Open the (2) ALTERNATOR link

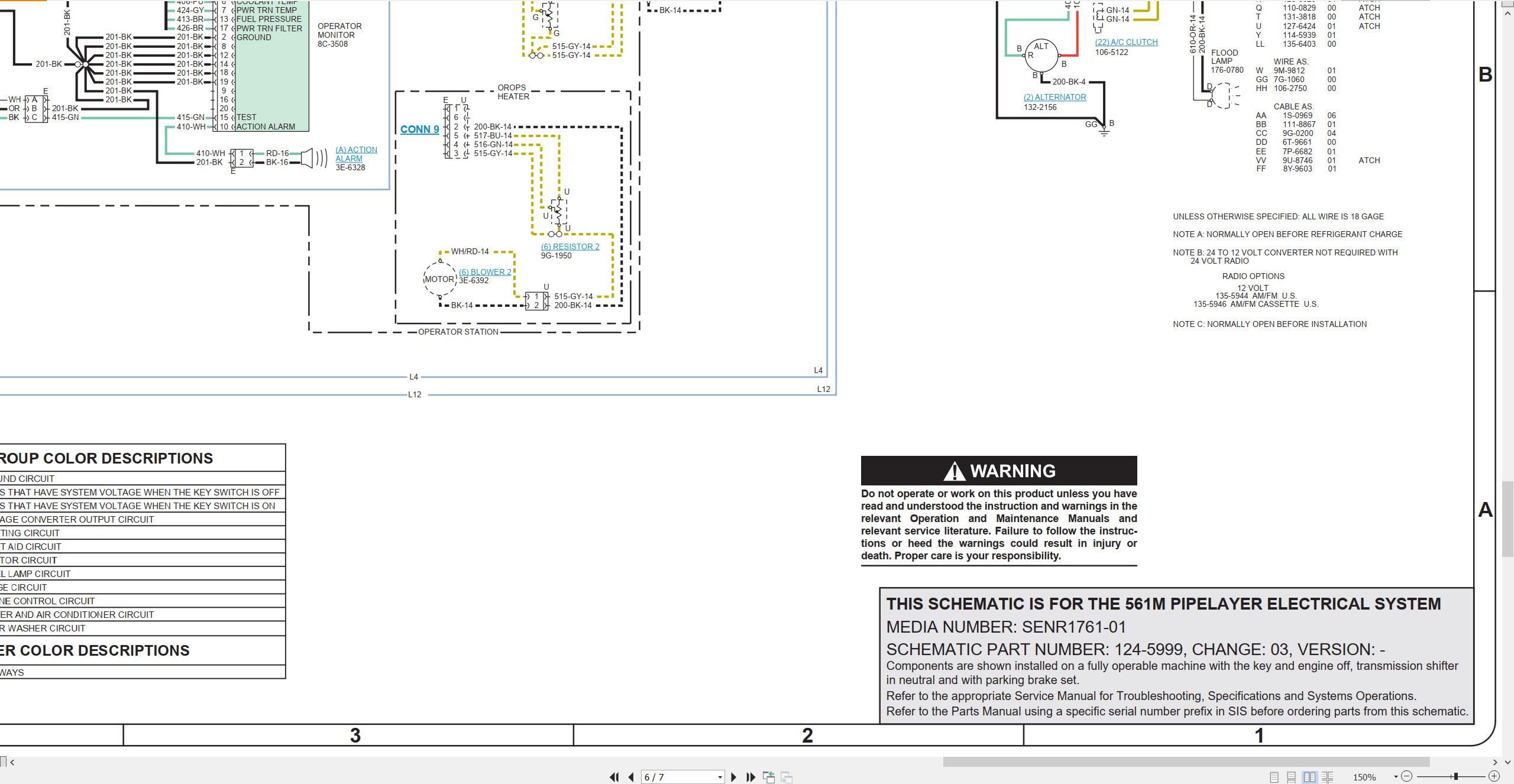coord(1054,97)
